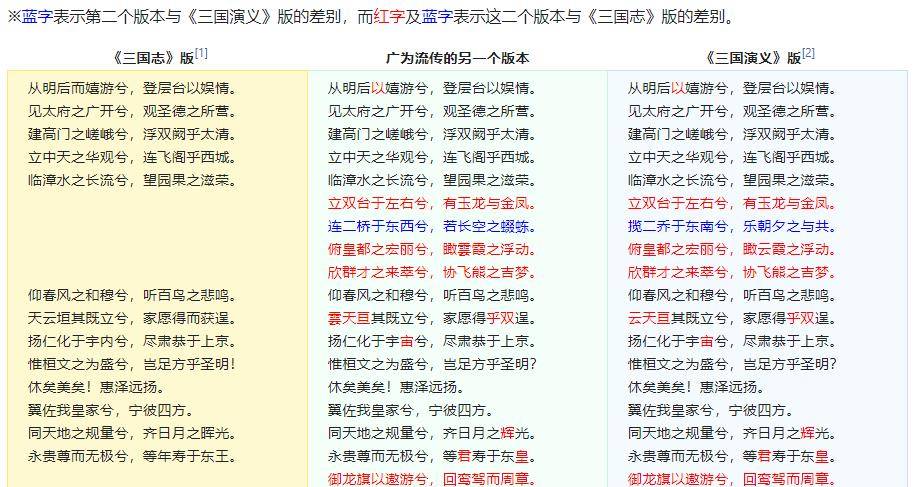Image resolution: width=914 pixels, height=487 pixels.
Task: Click line 从明后而嬉游兮，登层台以娱情
Action: click(x=132, y=89)
